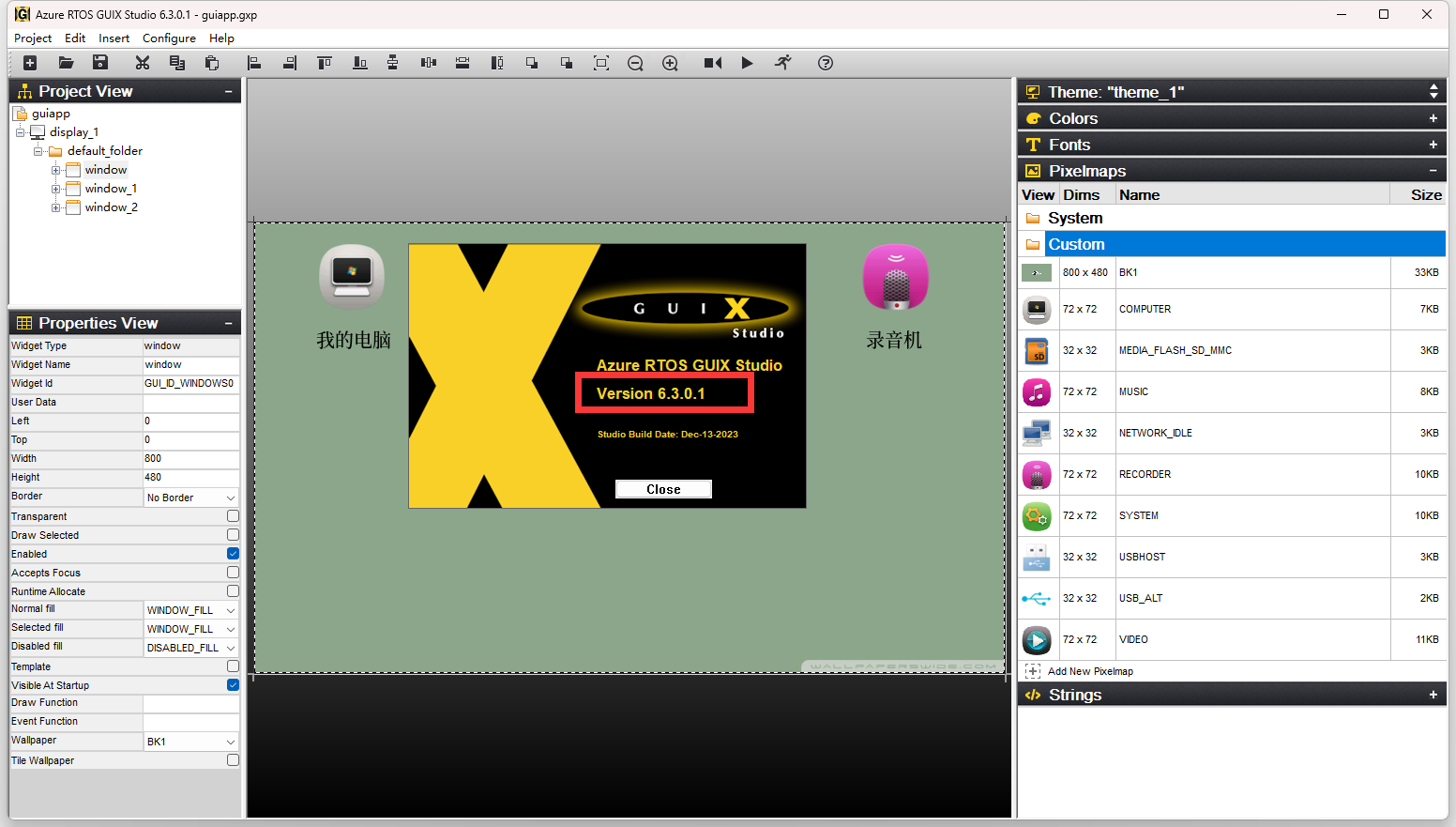The height and width of the screenshot is (827, 1456).
Task: Open a project using the folder icon
Action: [x=66, y=63]
